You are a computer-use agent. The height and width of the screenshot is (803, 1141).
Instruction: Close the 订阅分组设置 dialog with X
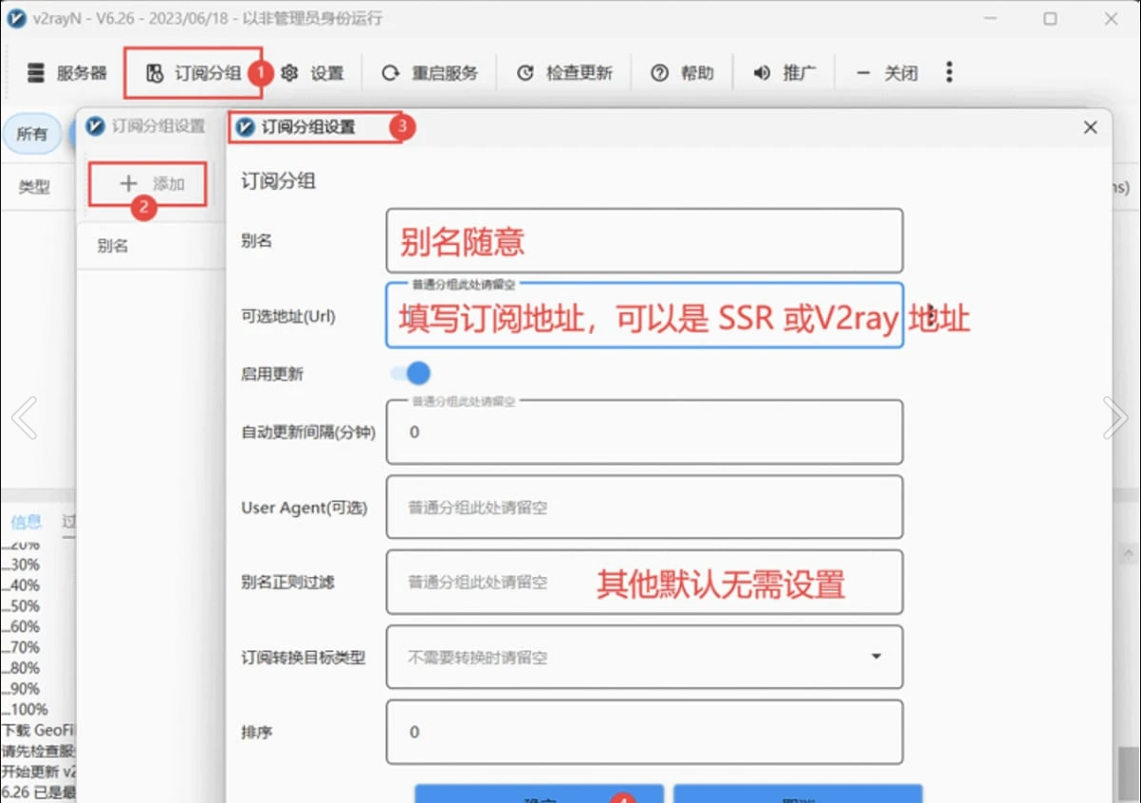pos(1090,127)
